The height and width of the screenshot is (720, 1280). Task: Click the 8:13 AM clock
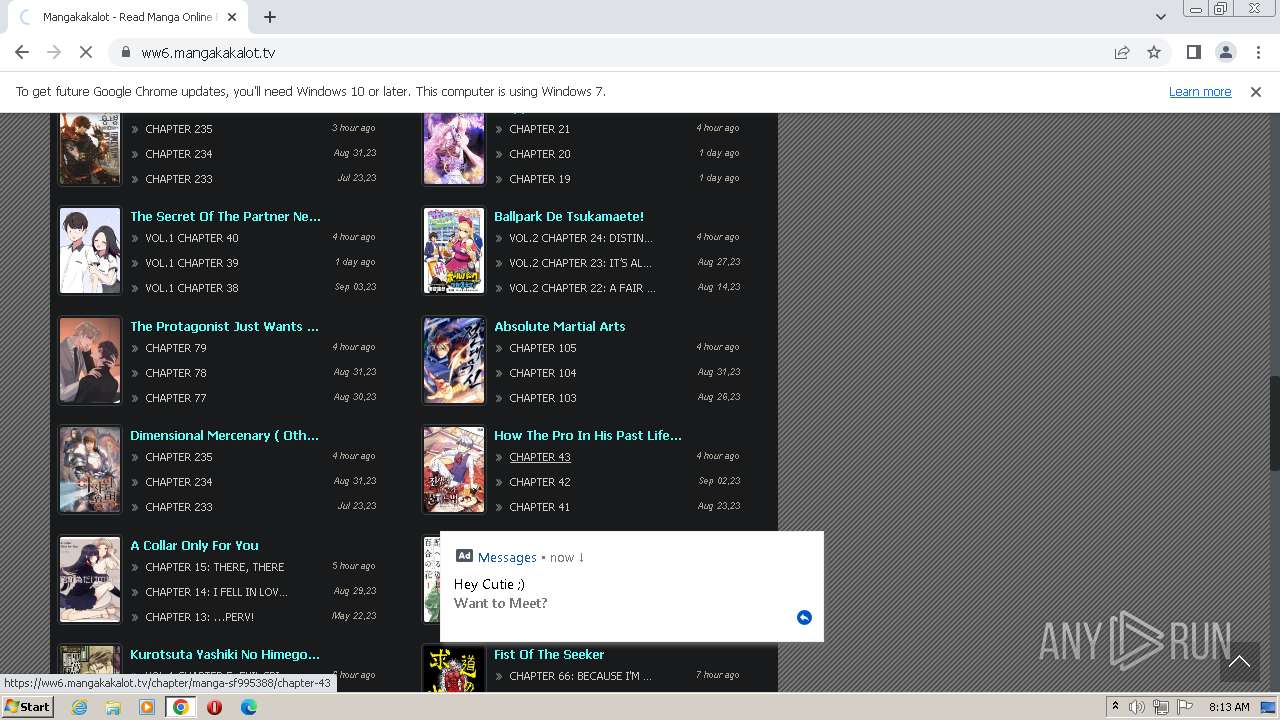pos(1229,707)
